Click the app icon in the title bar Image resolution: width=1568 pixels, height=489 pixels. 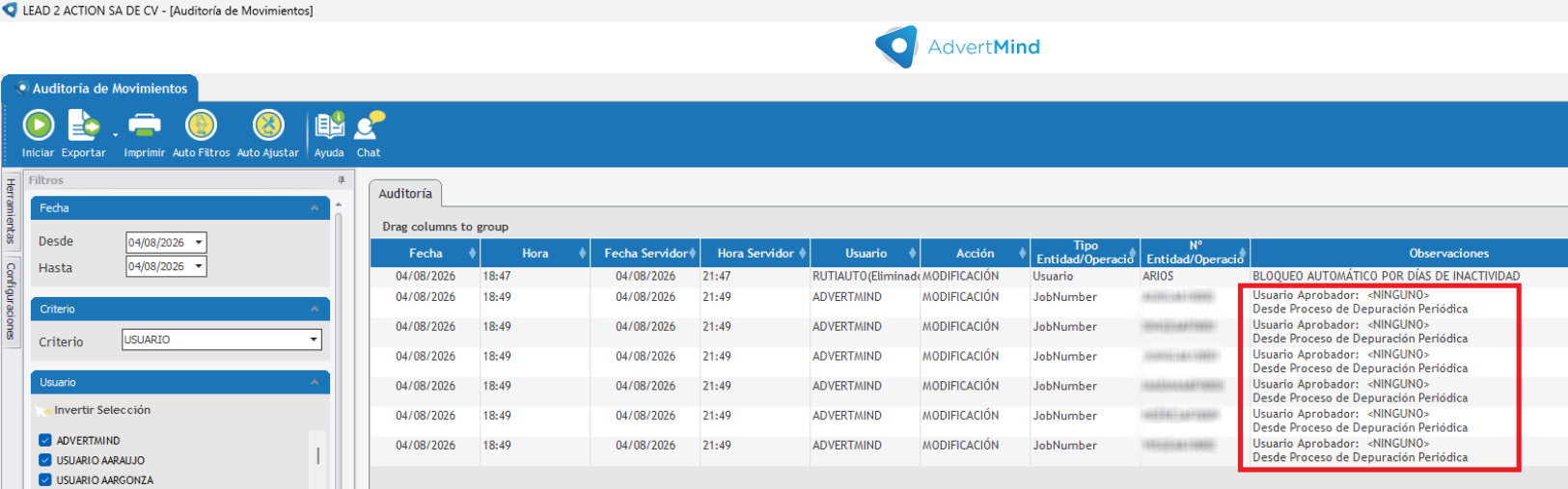(11, 11)
